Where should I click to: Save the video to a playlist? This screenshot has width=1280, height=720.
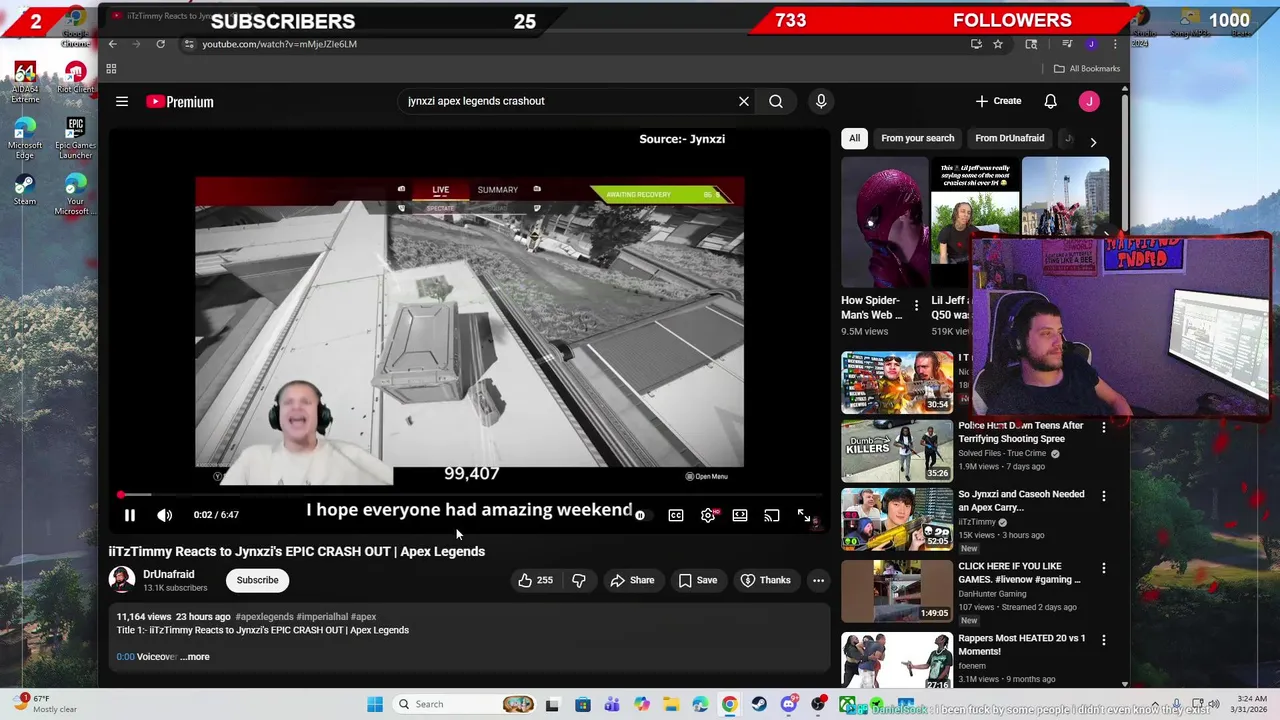[698, 580]
